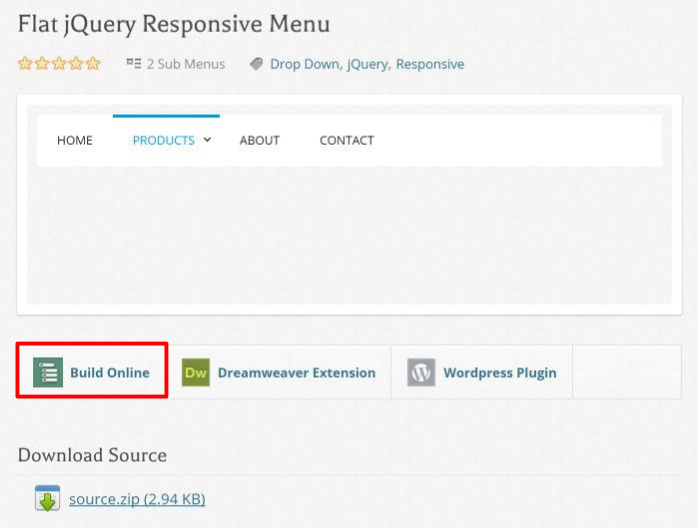
Task: Open the Wordpress Plugin link
Action: pos(500,373)
